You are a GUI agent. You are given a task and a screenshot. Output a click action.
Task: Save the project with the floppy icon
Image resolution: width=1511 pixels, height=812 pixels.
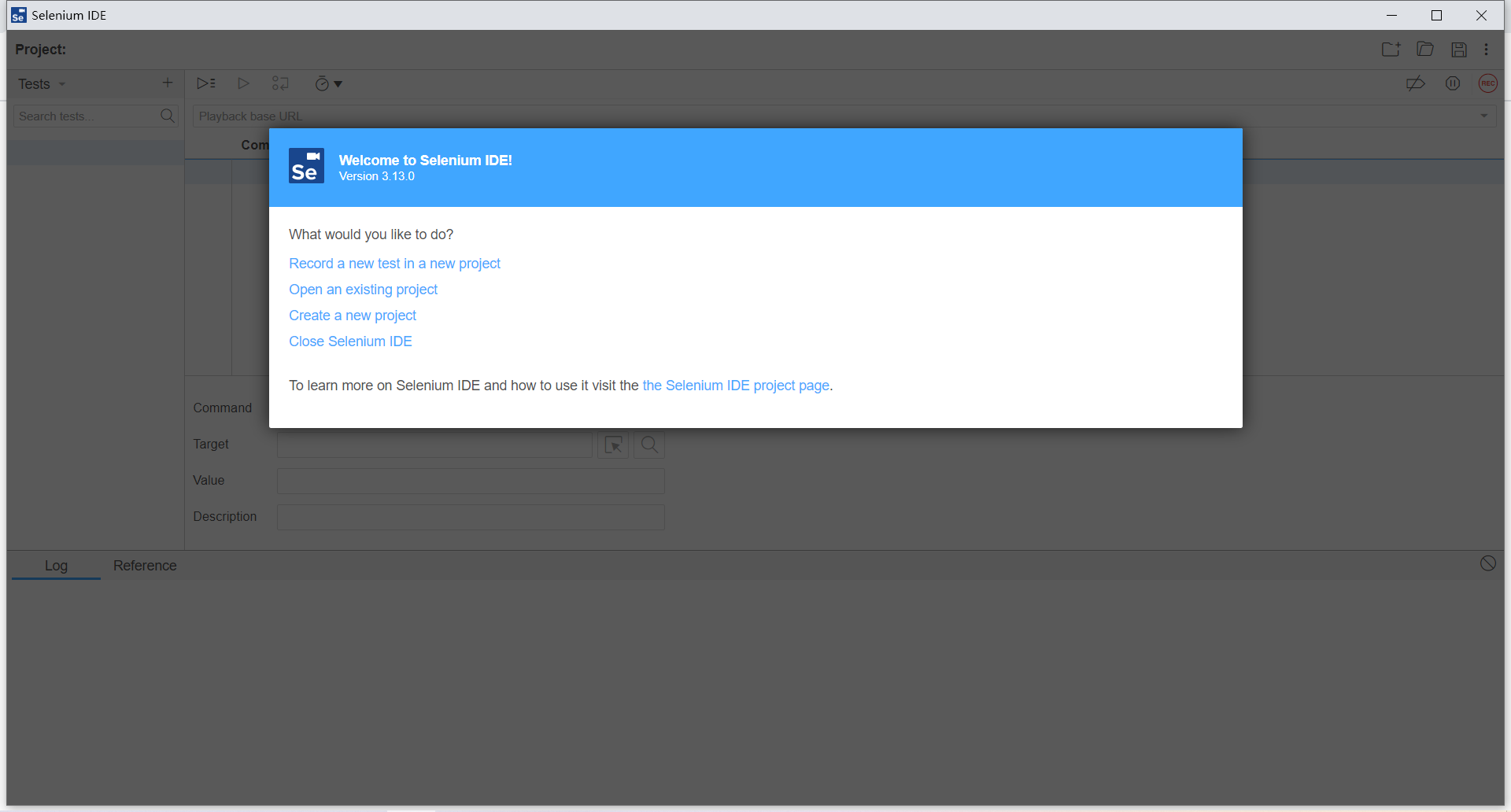(1459, 50)
